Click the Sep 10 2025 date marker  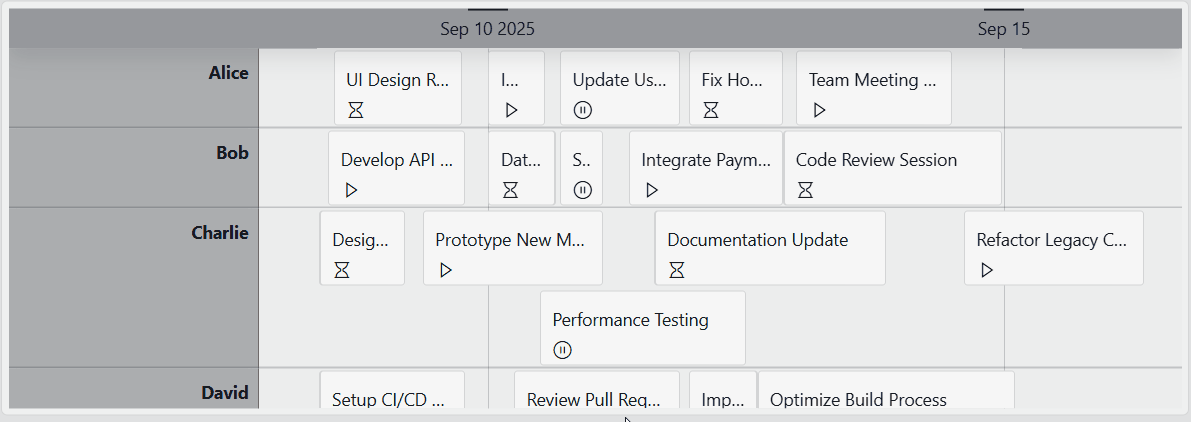pyautogui.click(x=488, y=29)
